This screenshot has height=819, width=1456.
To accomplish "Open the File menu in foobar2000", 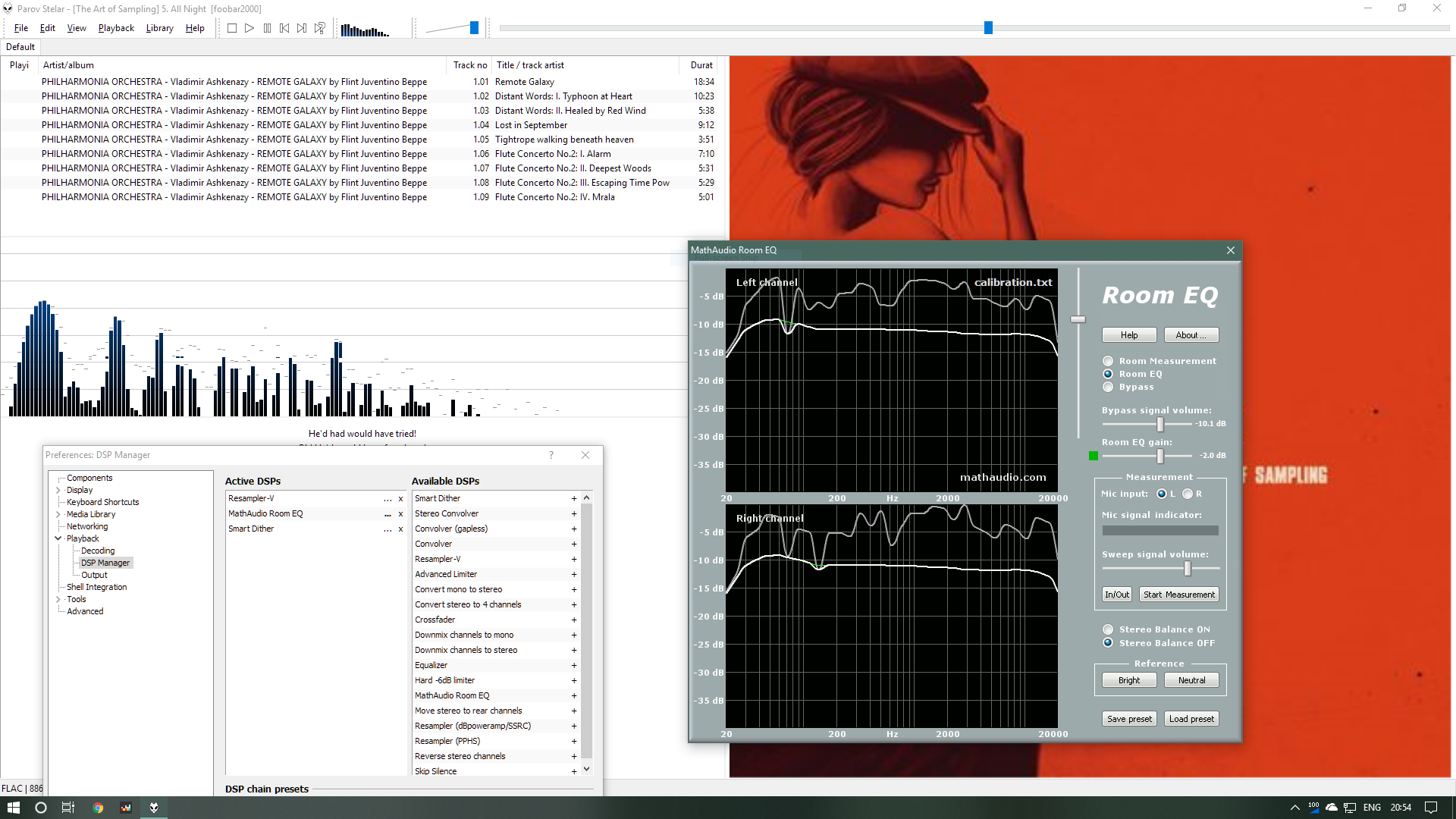I will coord(19,27).
